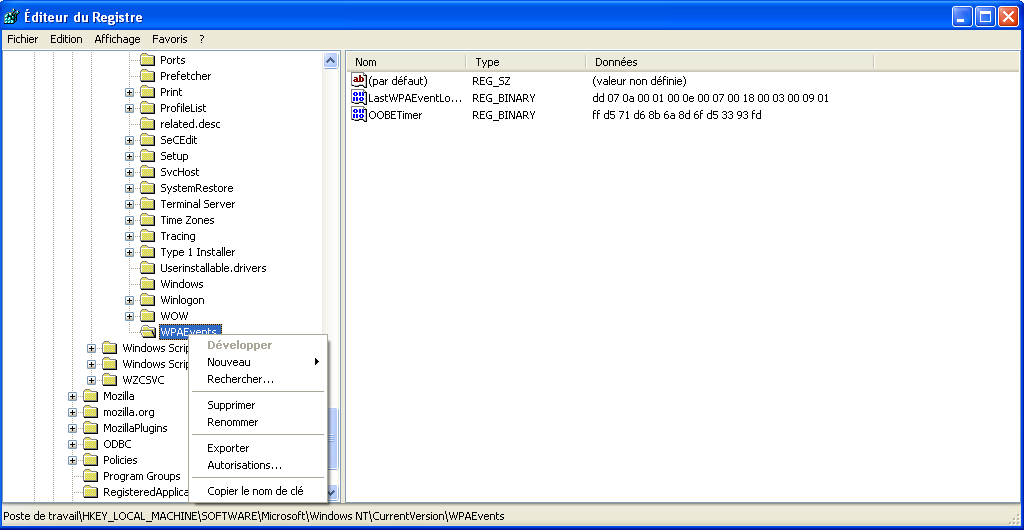Image resolution: width=1024 pixels, height=530 pixels.
Task: Expand the Winlogon key node
Action: tap(130, 300)
